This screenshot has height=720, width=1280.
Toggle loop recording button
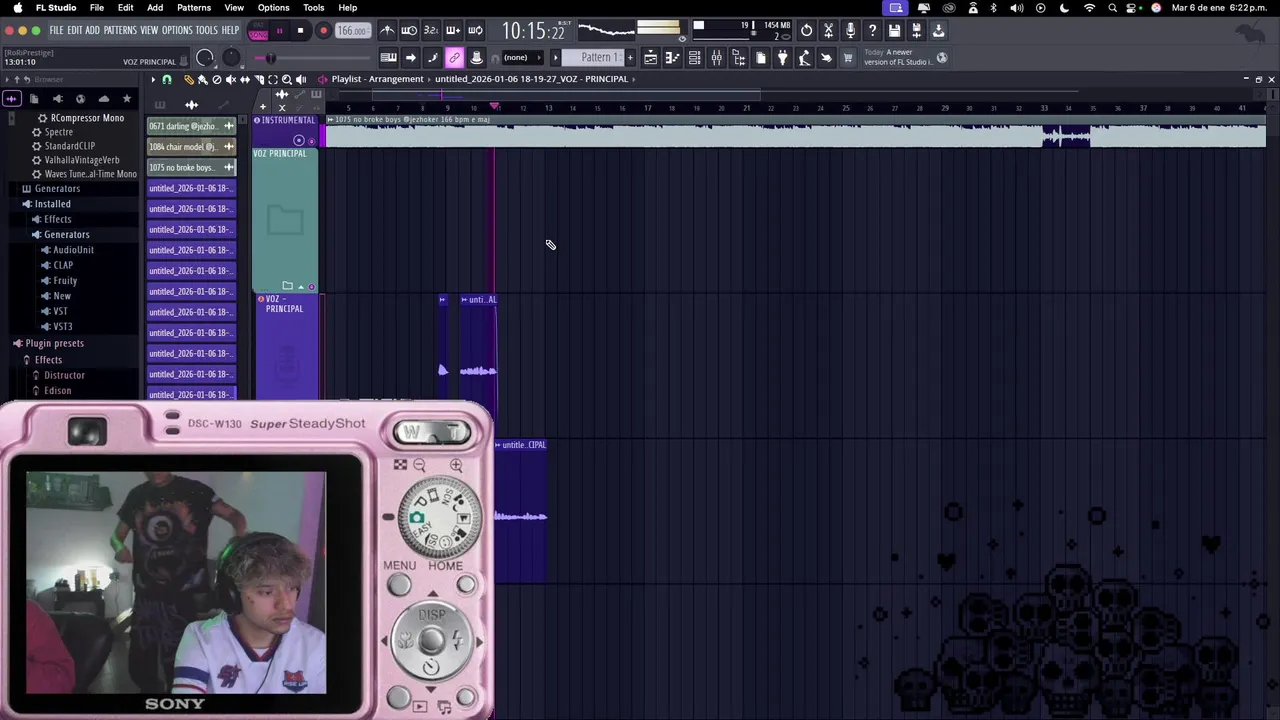coord(475,31)
